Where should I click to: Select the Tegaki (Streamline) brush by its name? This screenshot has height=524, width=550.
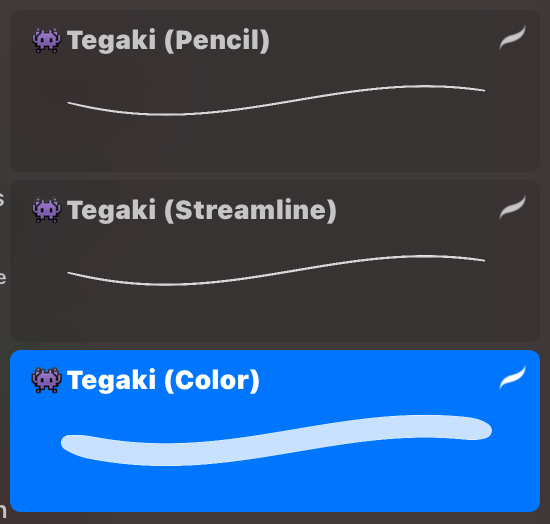pyautogui.click(x=202, y=210)
